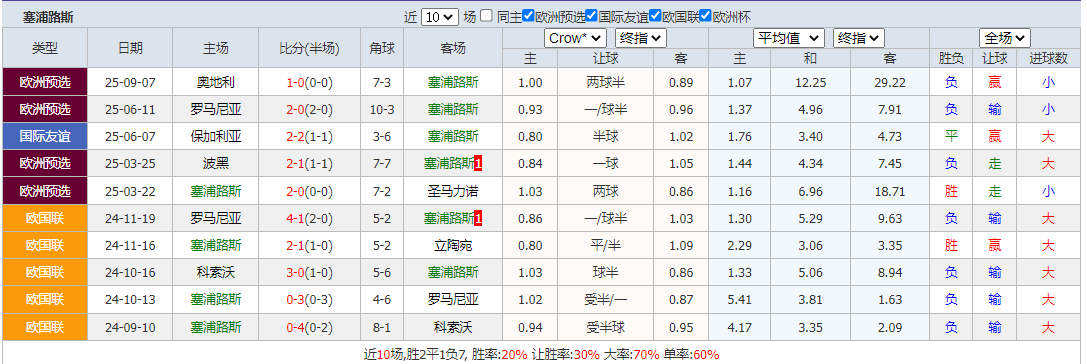Viewport: 1087px width, 364px height.
Task: Click the score 2-2(1-1)
Action: click(310, 137)
